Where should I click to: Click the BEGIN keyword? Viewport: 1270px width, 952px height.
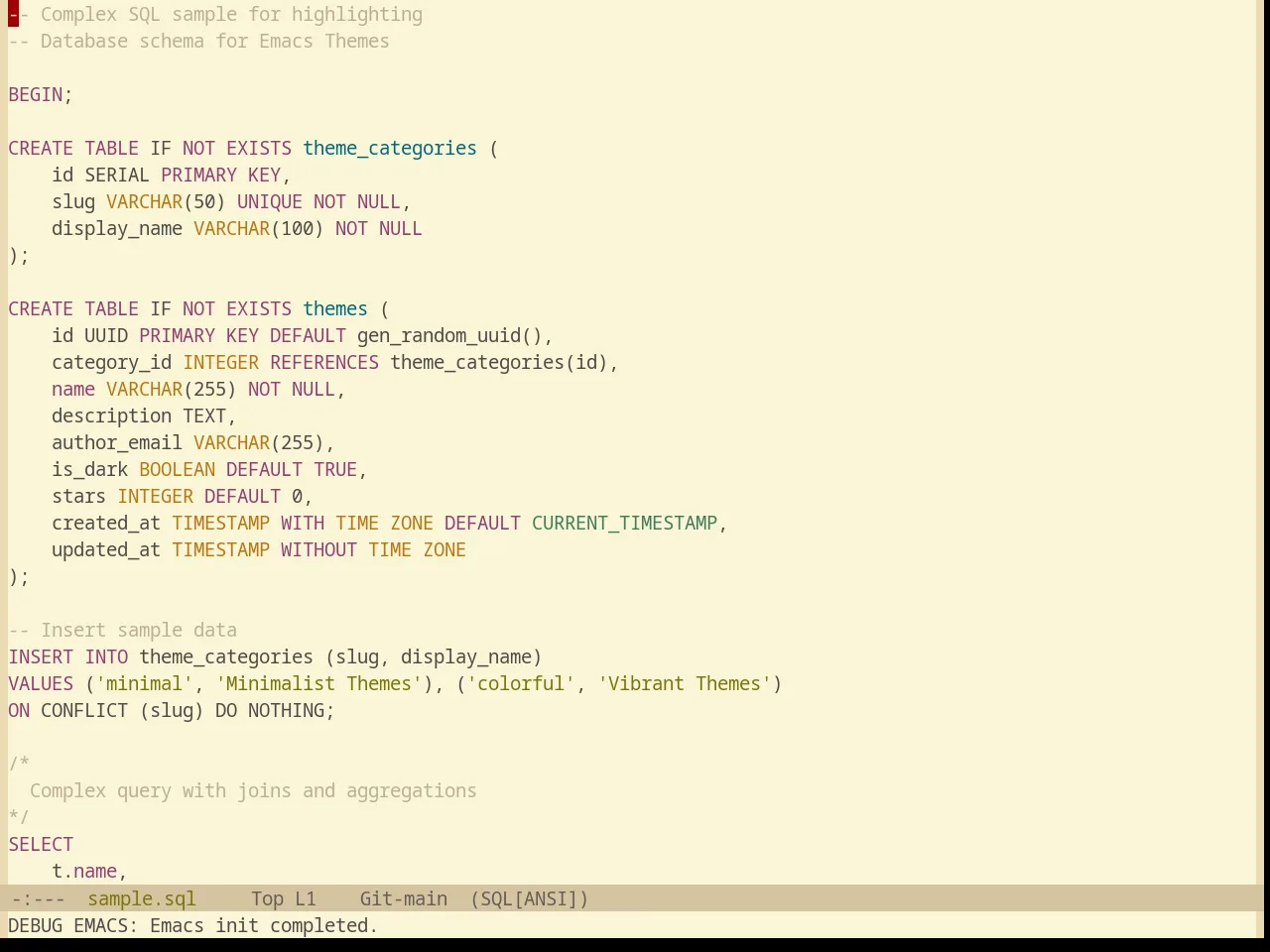(36, 94)
